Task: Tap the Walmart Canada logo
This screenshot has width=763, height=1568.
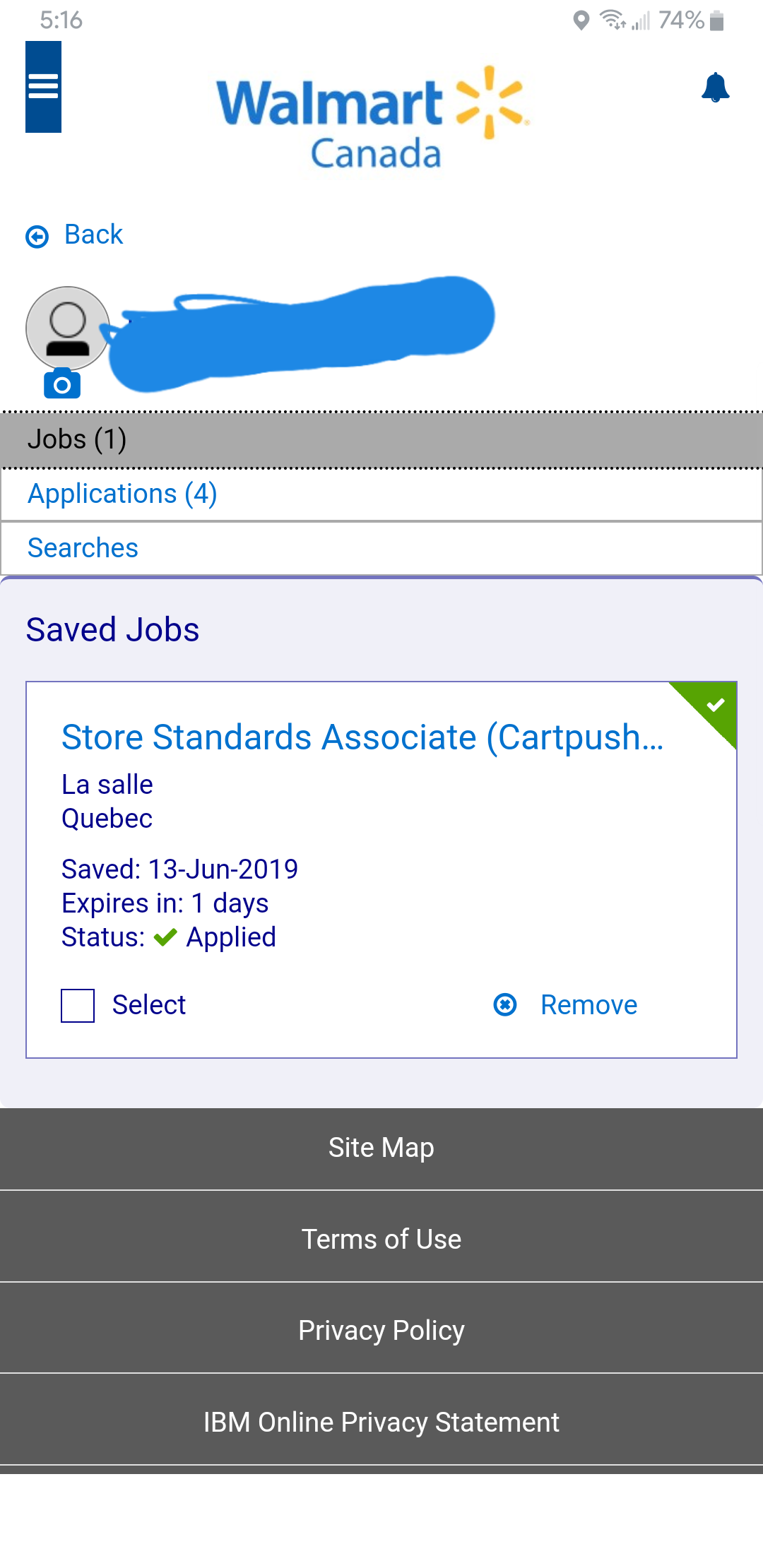Action: point(373,118)
